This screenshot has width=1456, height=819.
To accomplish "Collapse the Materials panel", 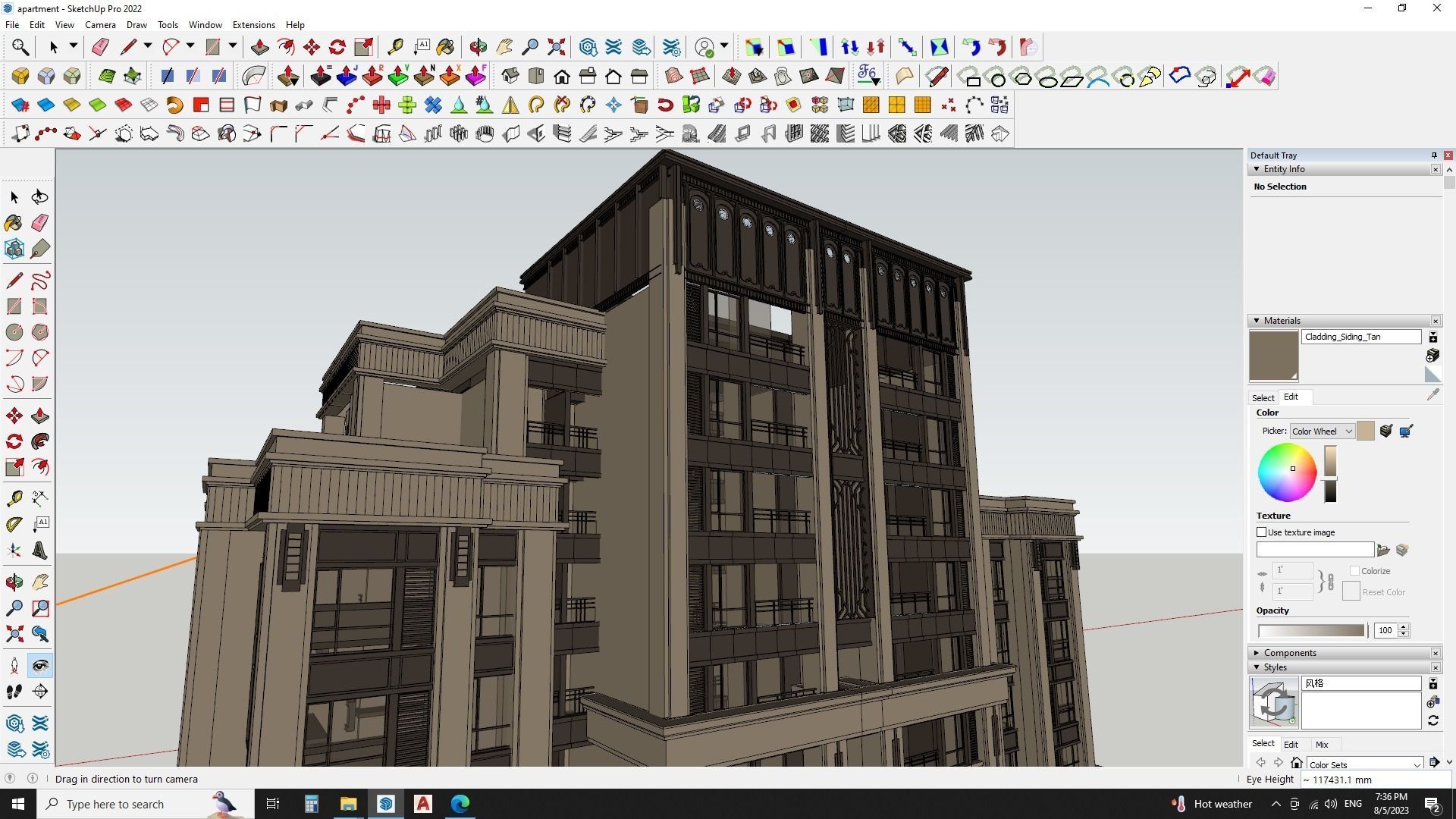I will coord(1257,321).
